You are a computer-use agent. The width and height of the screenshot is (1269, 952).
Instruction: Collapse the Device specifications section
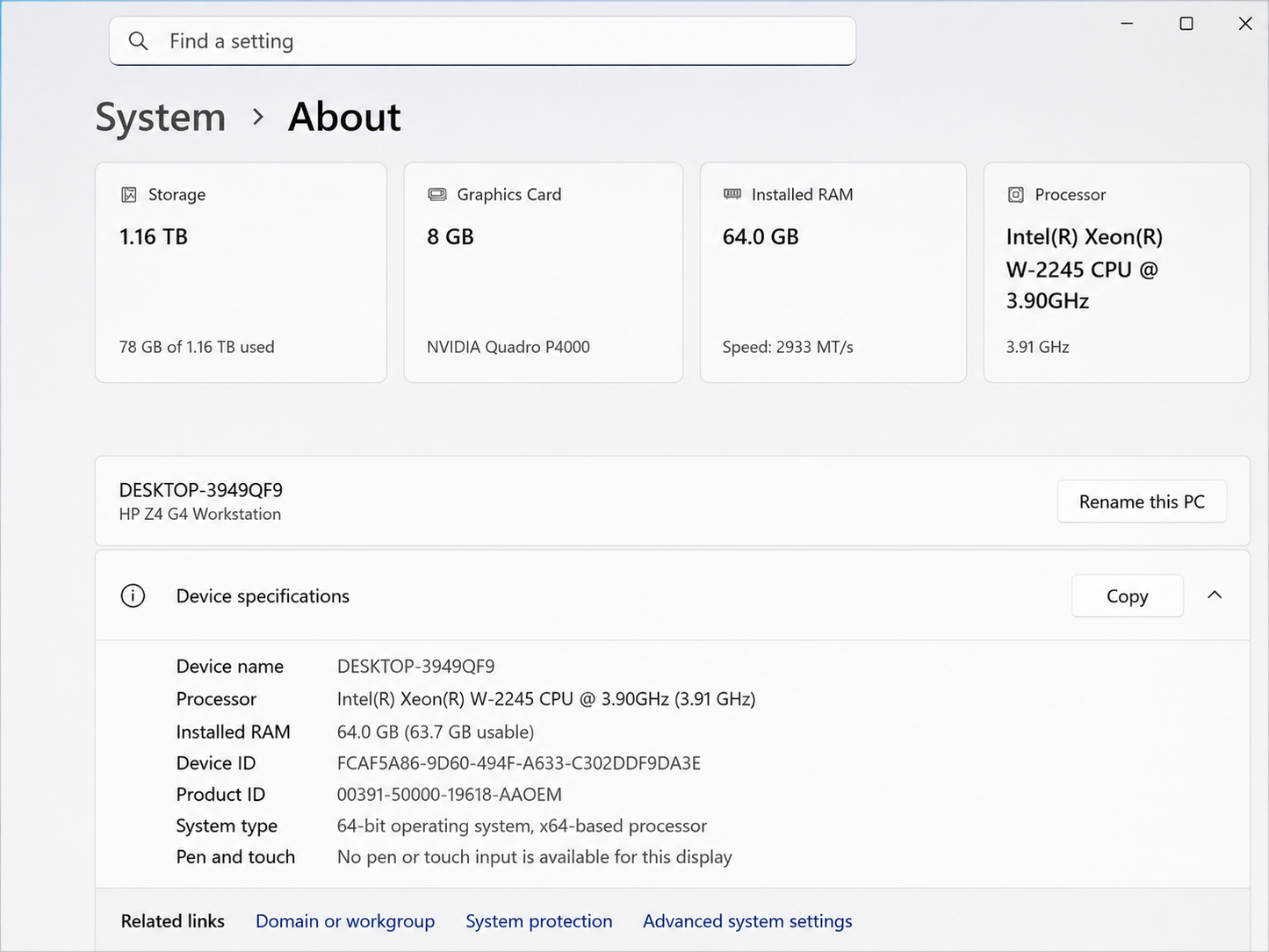coord(1215,595)
